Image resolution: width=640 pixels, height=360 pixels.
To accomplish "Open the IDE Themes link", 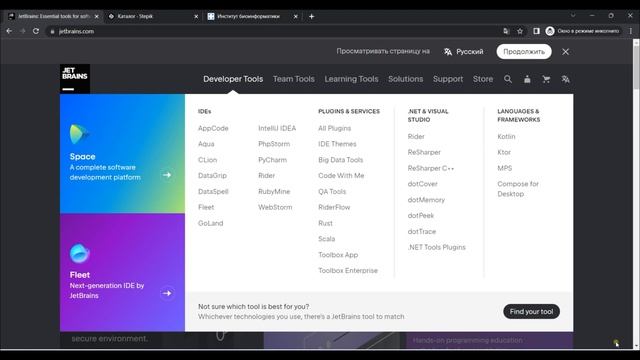I will [x=337, y=144].
